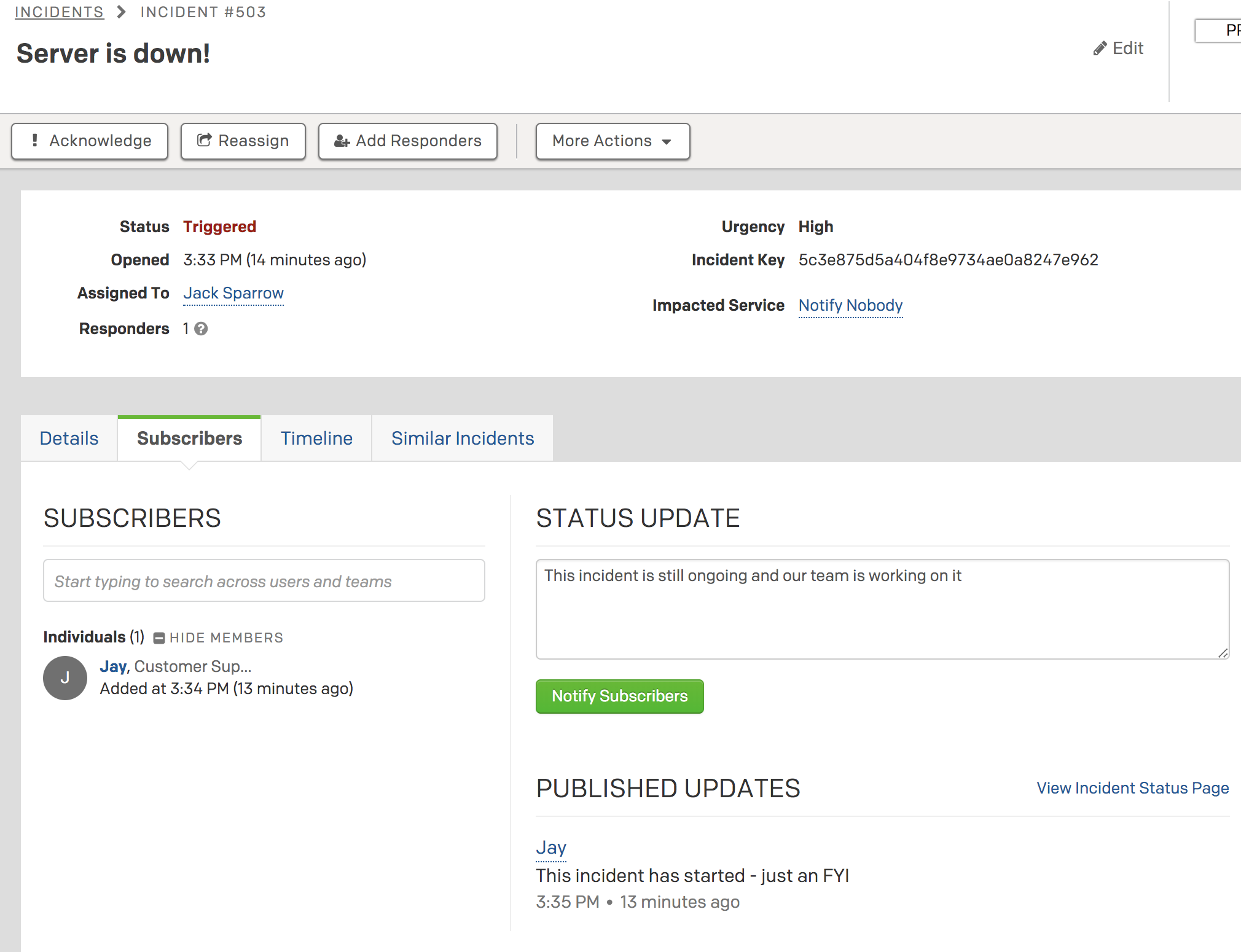
Task: Click the subscribers search input field
Action: coord(264,581)
